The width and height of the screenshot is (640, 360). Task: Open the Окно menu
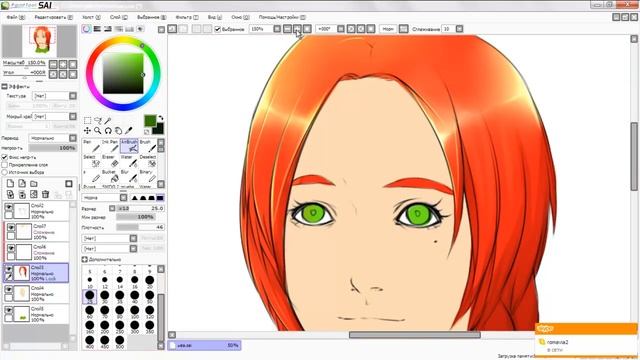pyautogui.click(x=240, y=18)
